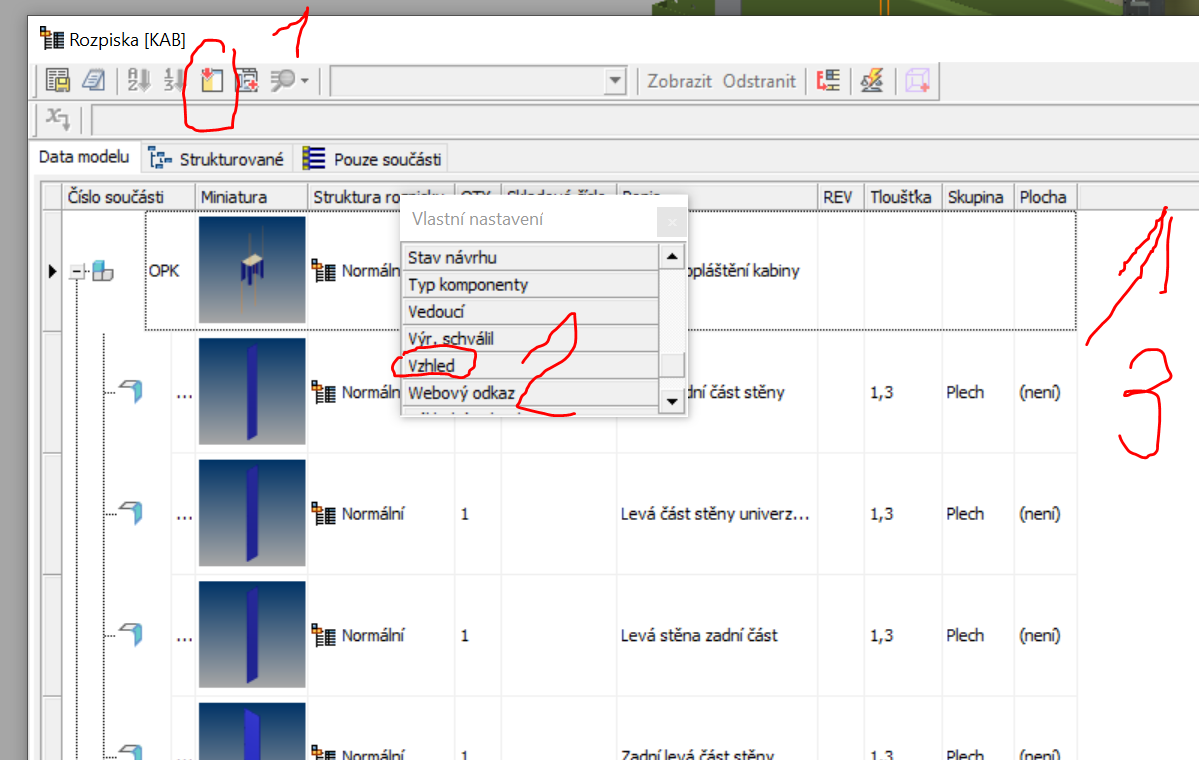Click the row selector arrow for OPK

[52, 271]
